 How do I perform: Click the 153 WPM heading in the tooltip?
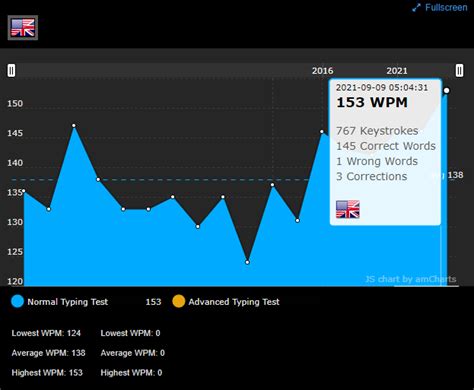coord(372,102)
